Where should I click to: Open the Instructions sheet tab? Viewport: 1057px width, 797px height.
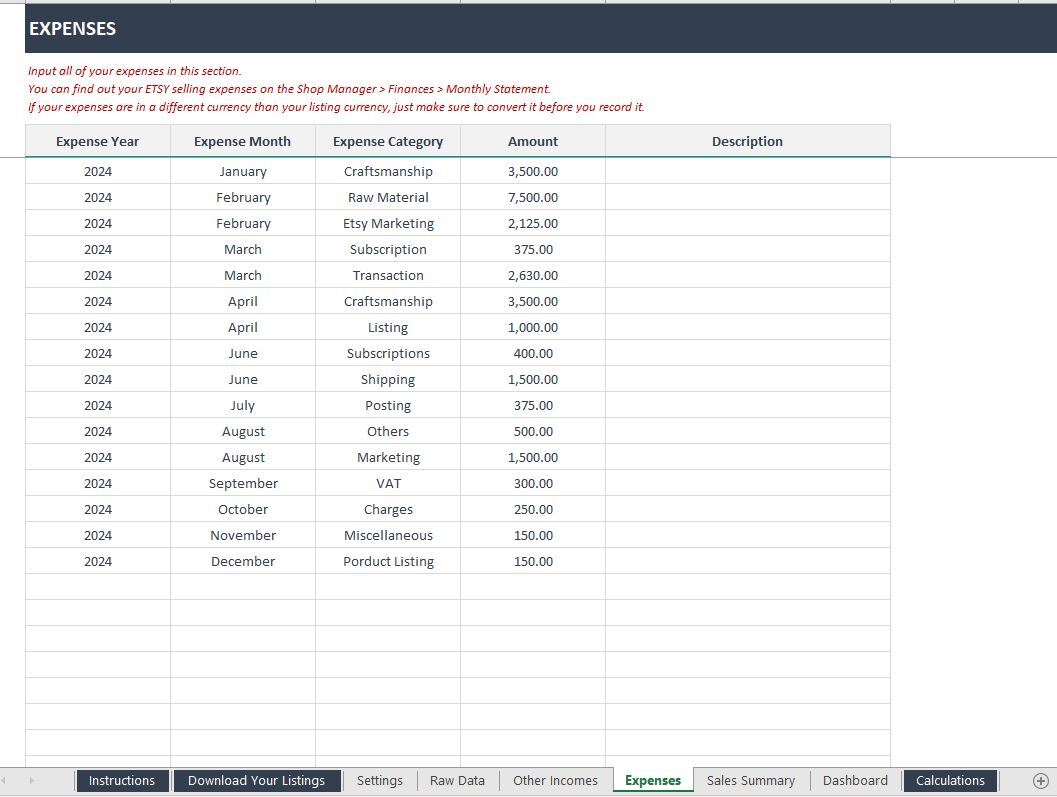pos(121,781)
